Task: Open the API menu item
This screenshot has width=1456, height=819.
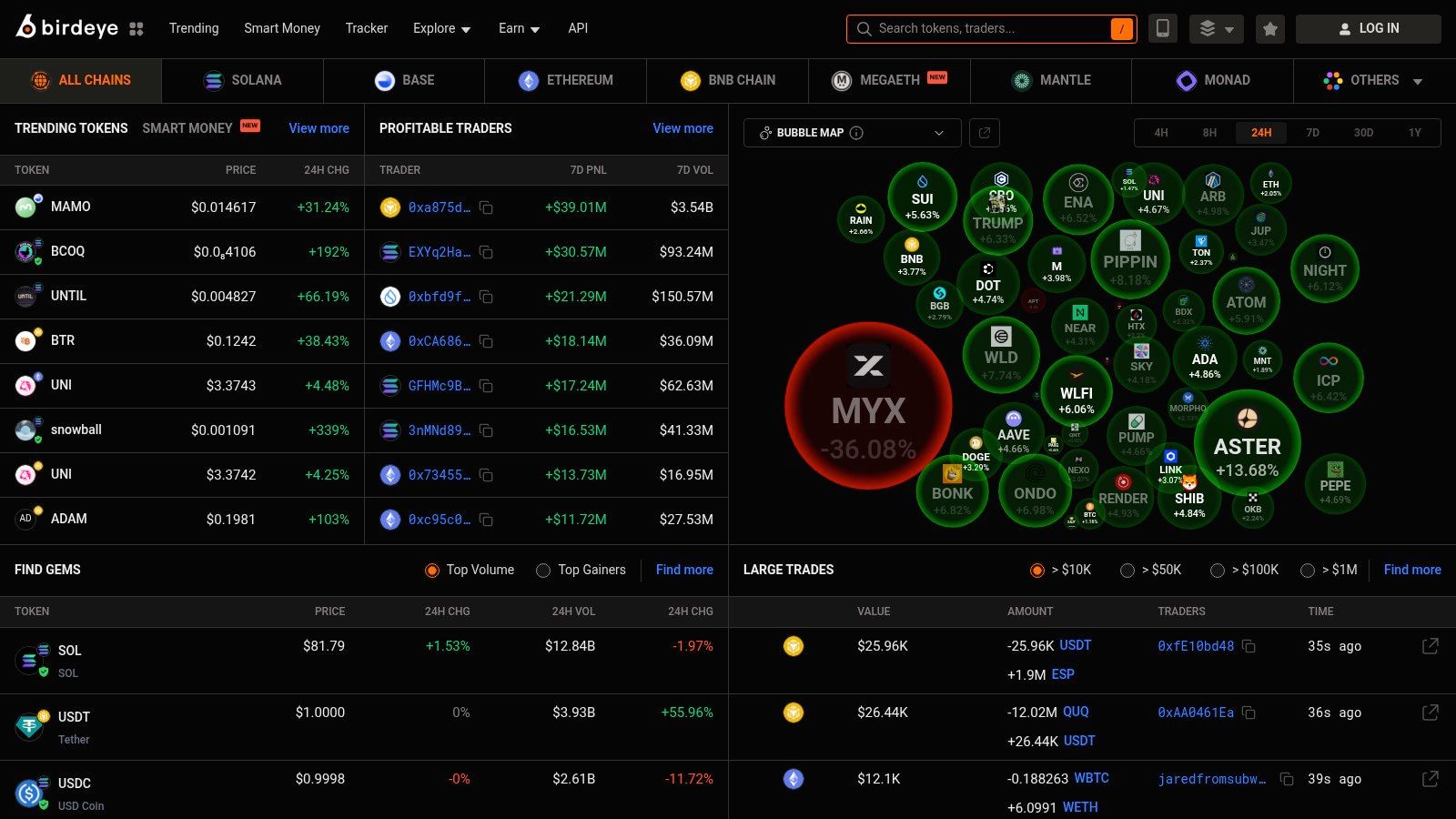Action: tap(578, 28)
